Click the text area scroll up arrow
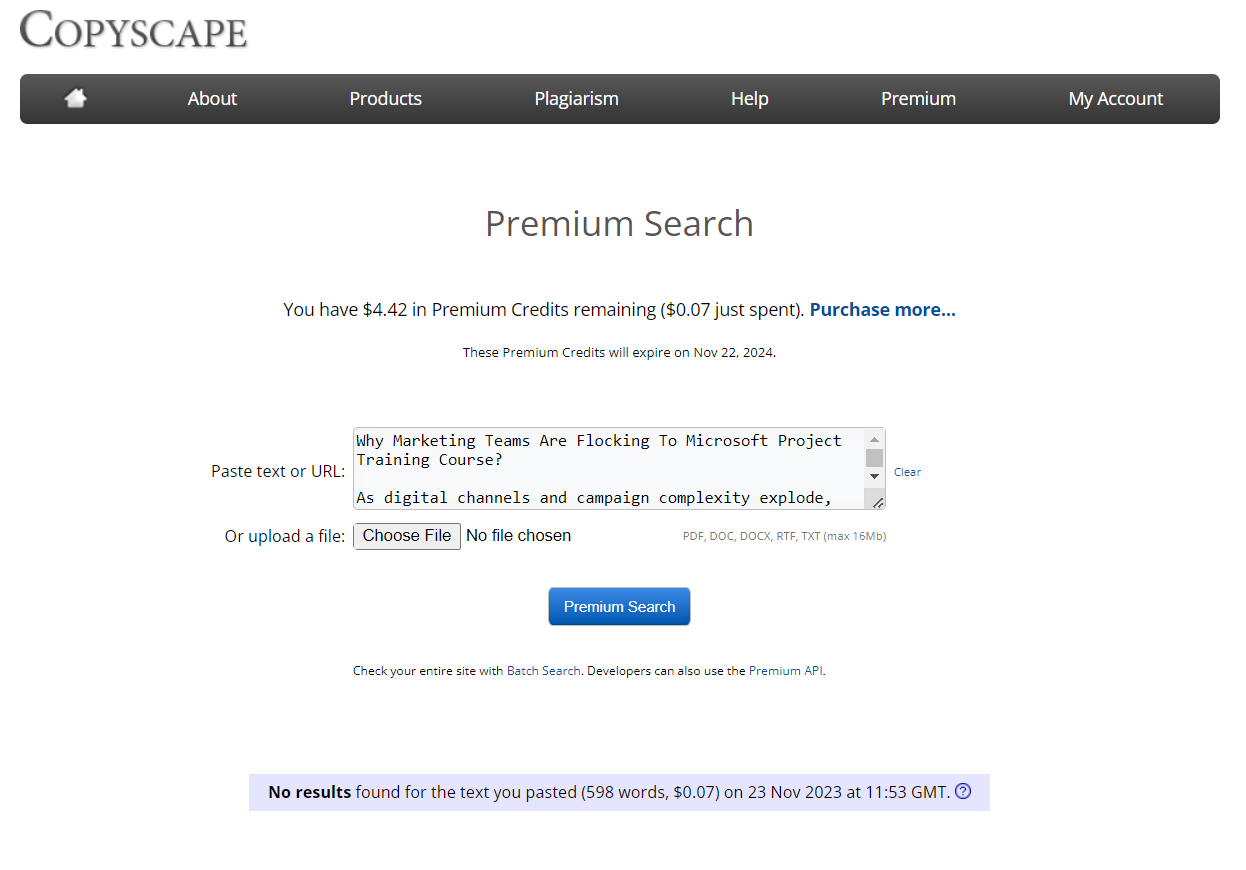Image resolution: width=1246 pixels, height=870 pixels. (875, 439)
